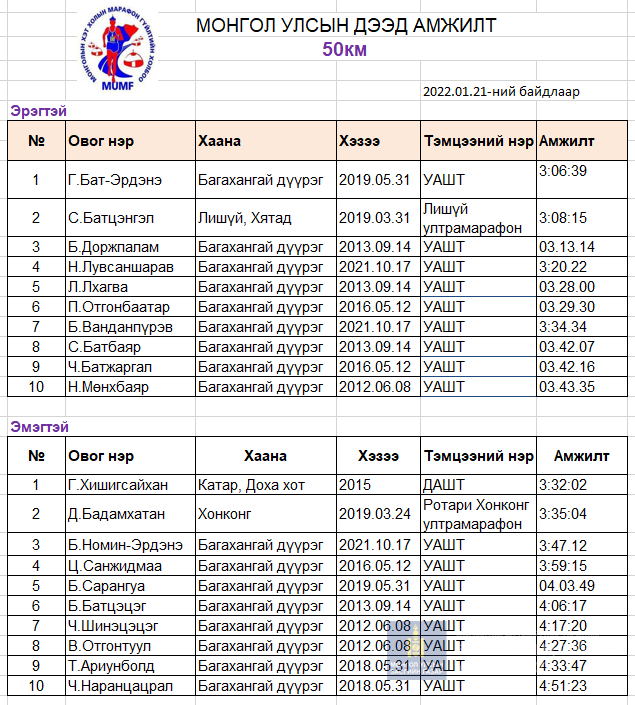
Task: Select the Г.Бат-Эрдэнэ name cell
Action: pyautogui.click(x=115, y=180)
